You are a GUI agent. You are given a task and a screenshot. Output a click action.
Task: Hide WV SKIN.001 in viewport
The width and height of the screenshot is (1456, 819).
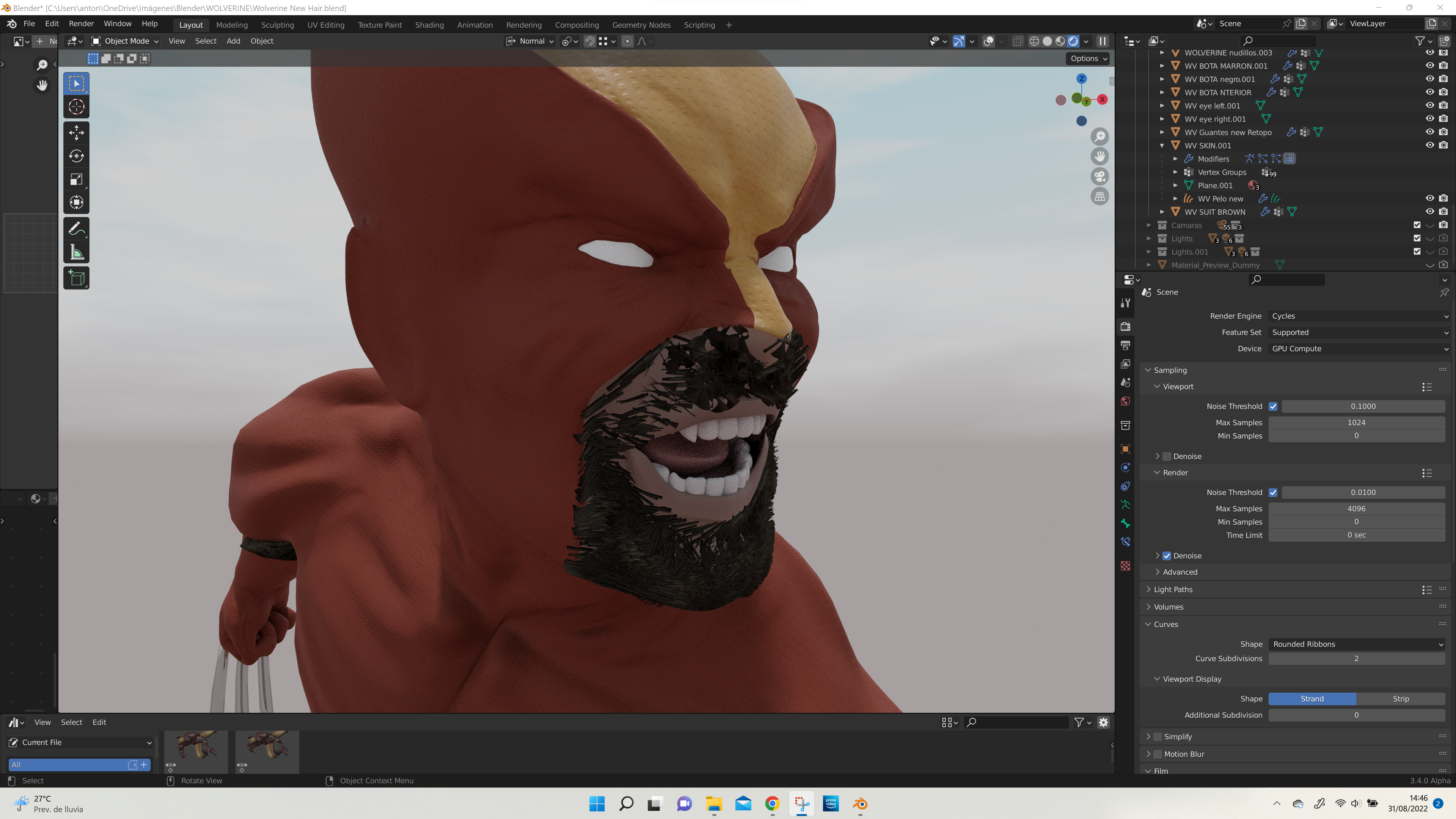1429,145
